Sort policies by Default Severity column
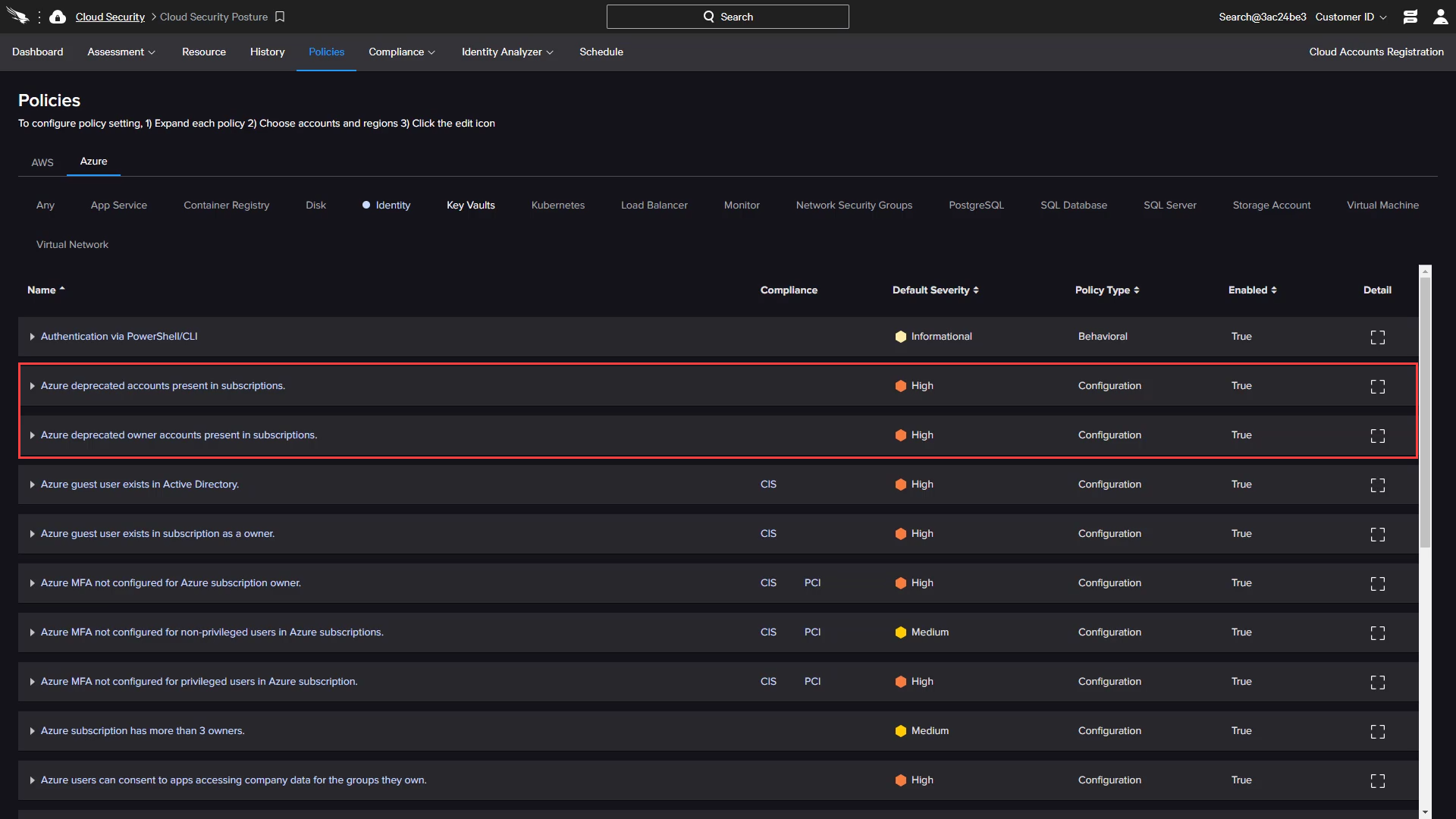The height and width of the screenshot is (819, 1456). 935,290
